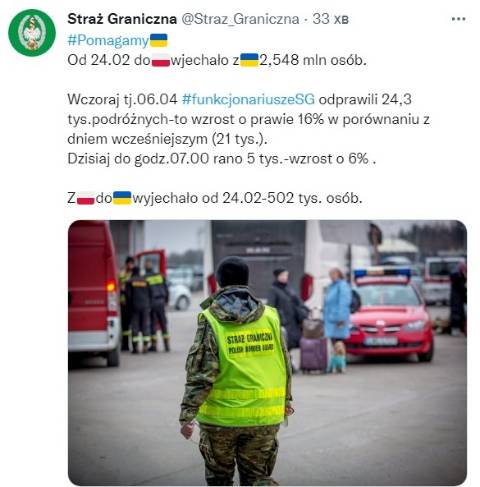Image resolution: width=480 pixels, height=487 pixels.
Task: Click the Polish flag emoji after 'Z' in last line
Action: [86, 198]
